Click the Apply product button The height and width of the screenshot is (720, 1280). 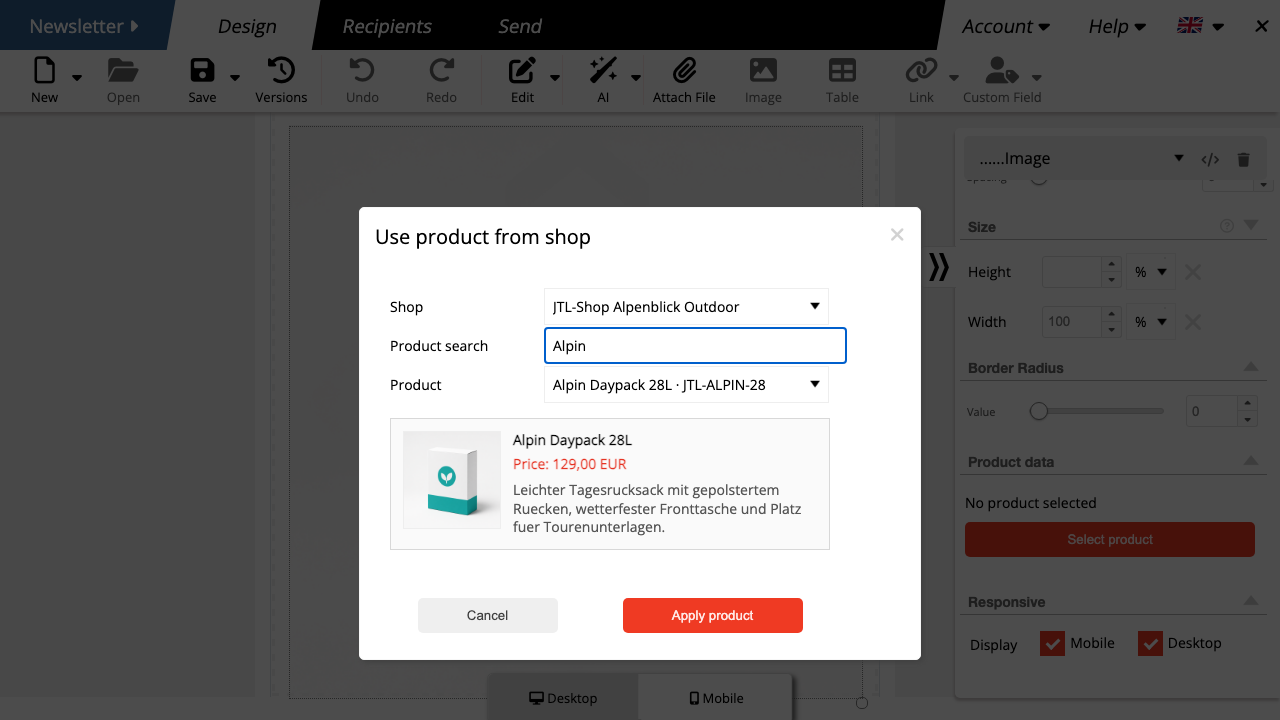click(x=713, y=615)
